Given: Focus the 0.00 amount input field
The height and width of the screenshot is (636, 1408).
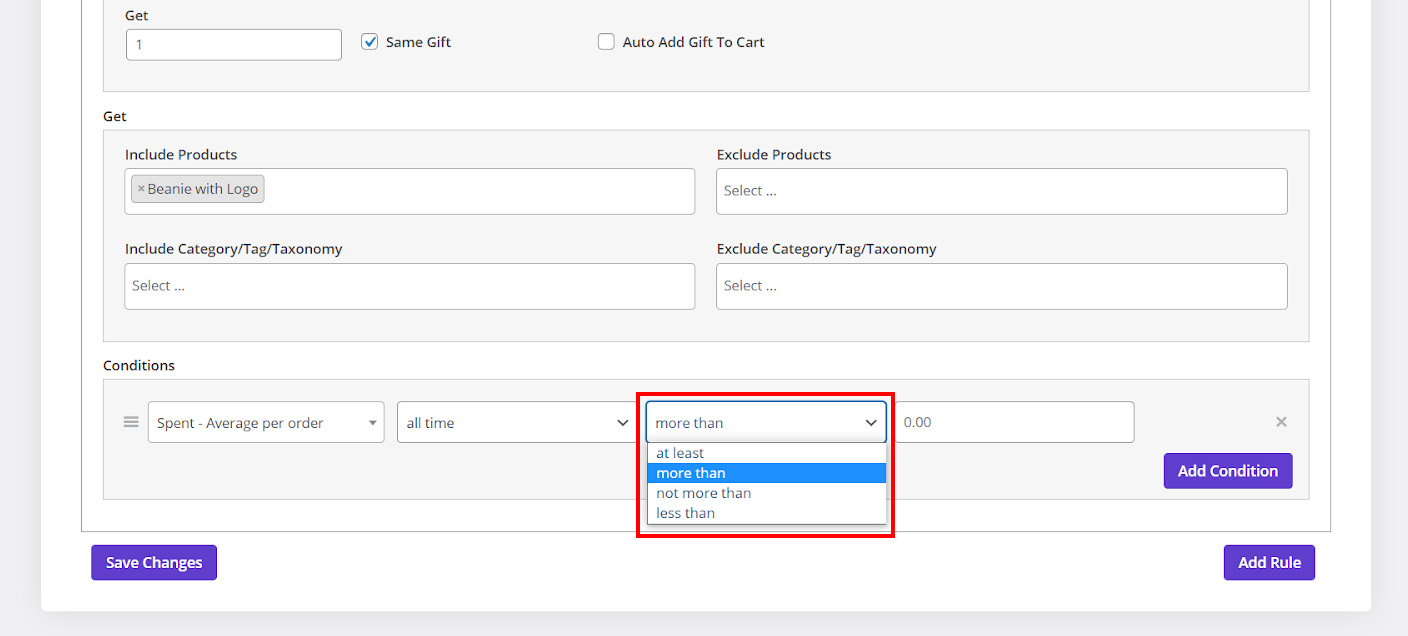Looking at the screenshot, I should 1014,422.
